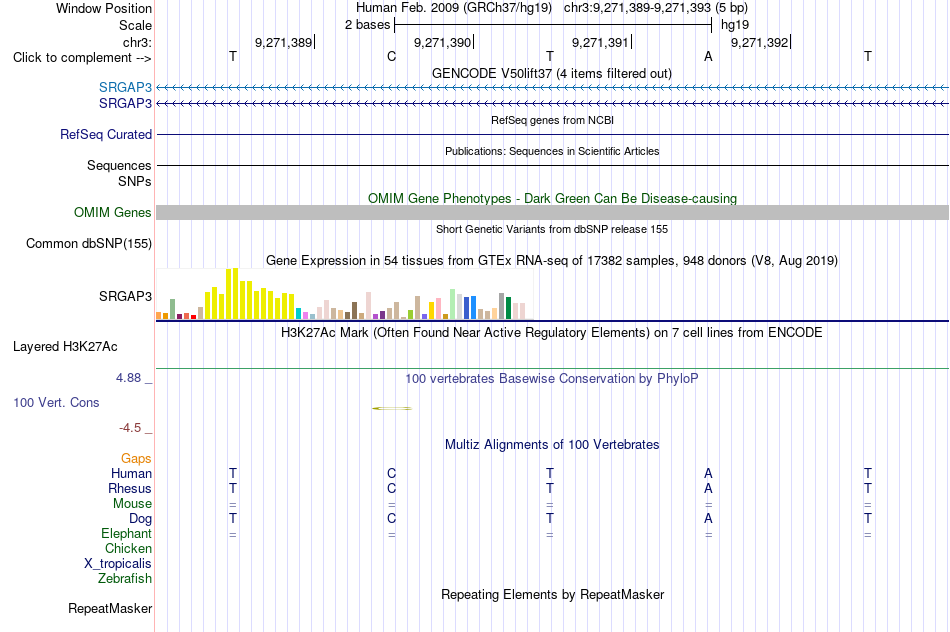This screenshot has width=950, height=632.
Task: Click base A in the complement row
Action: coord(708,57)
